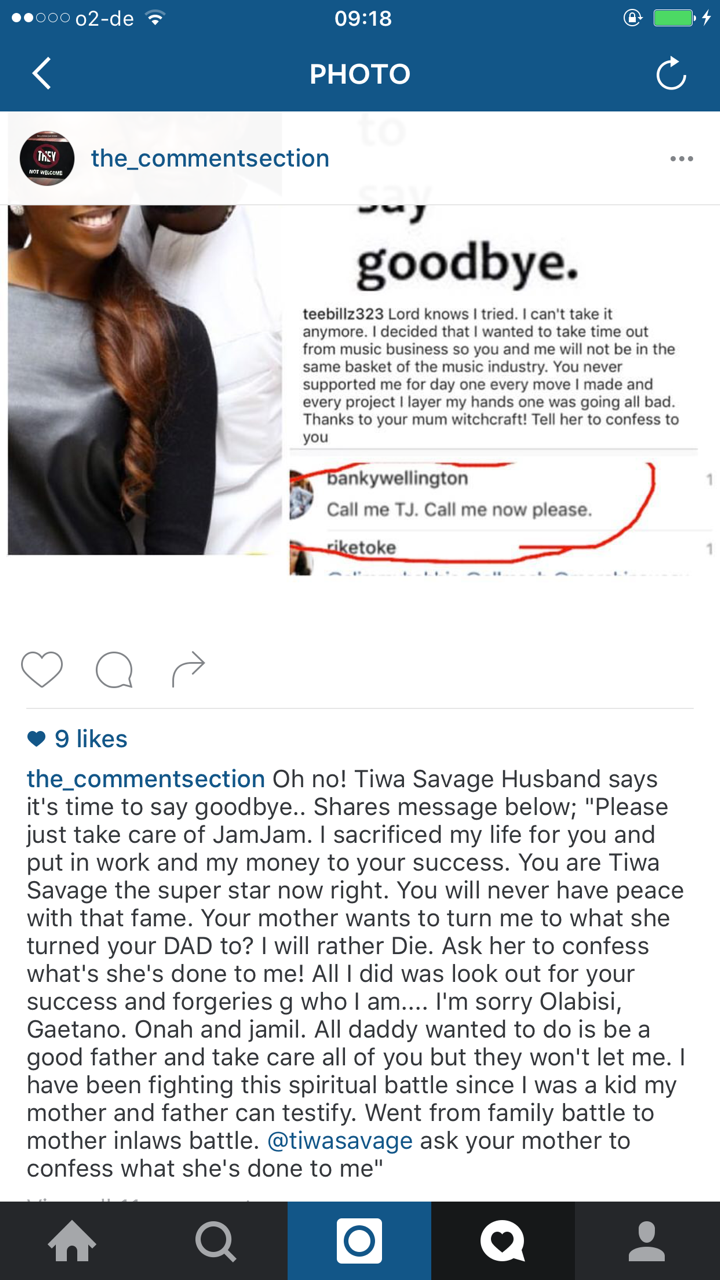Open the three-dot post options menu
The image size is (720, 1280).
point(682,159)
